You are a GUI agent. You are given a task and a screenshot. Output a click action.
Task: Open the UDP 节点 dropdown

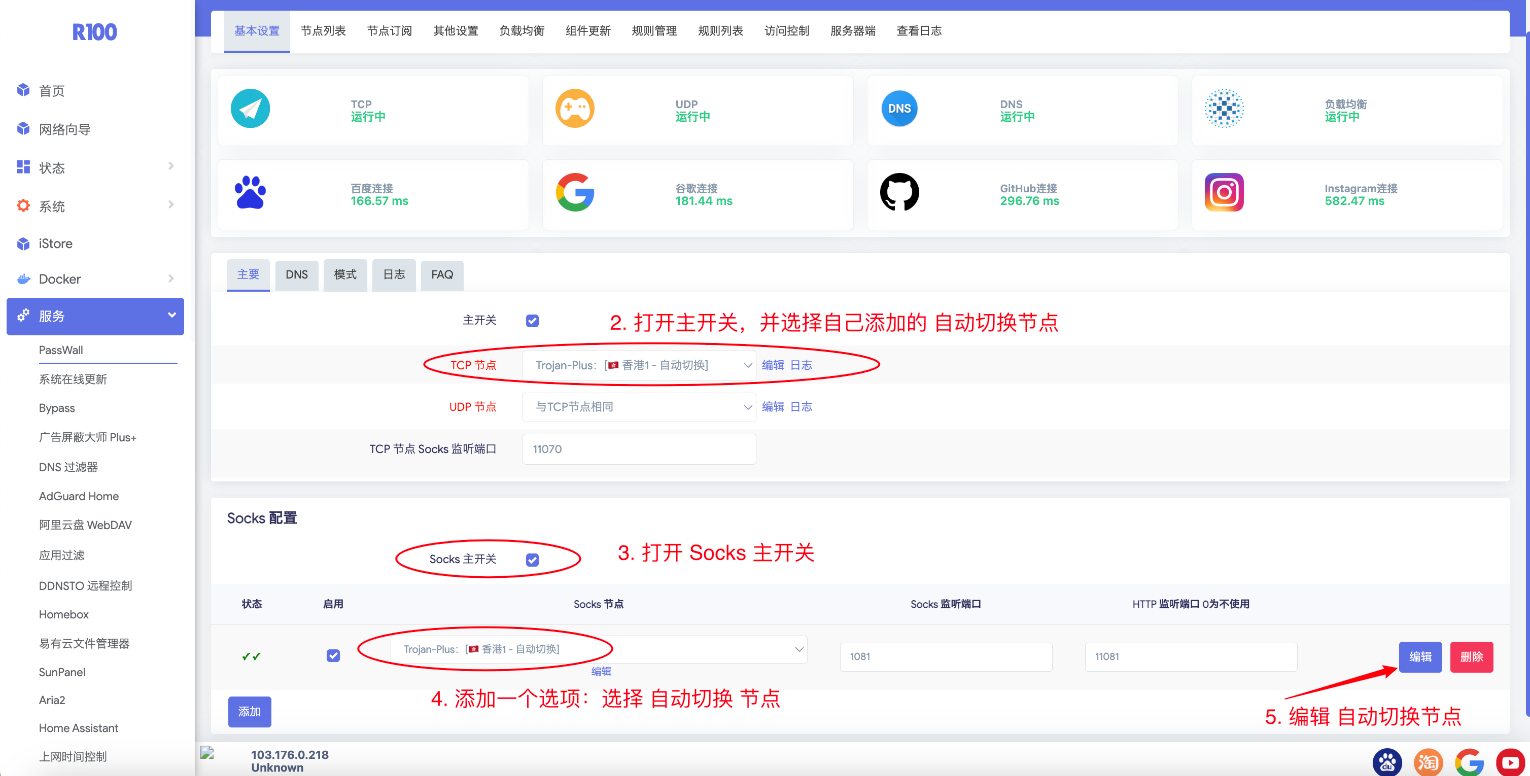(x=638, y=407)
